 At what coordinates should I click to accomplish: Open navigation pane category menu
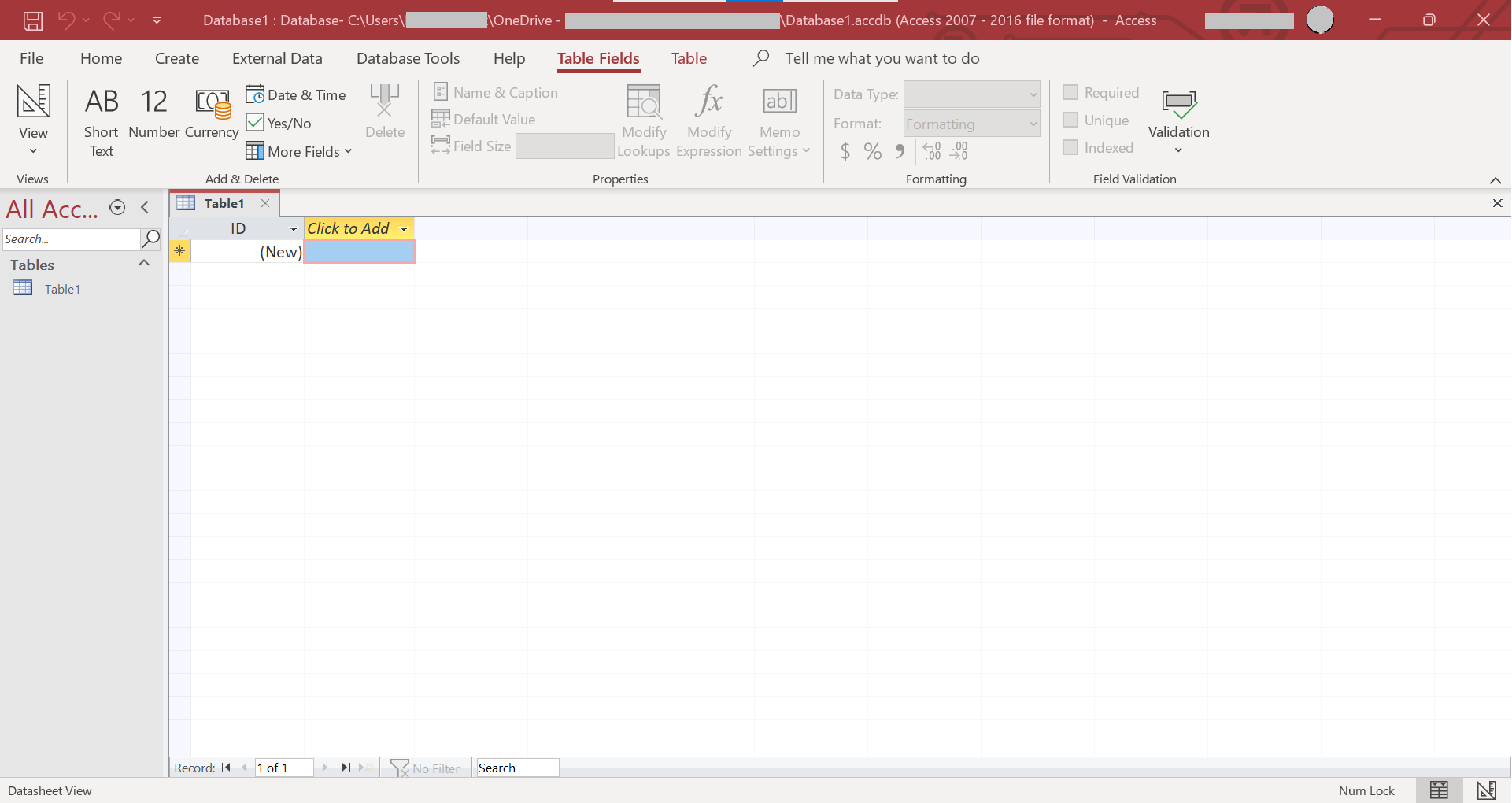tap(117, 207)
